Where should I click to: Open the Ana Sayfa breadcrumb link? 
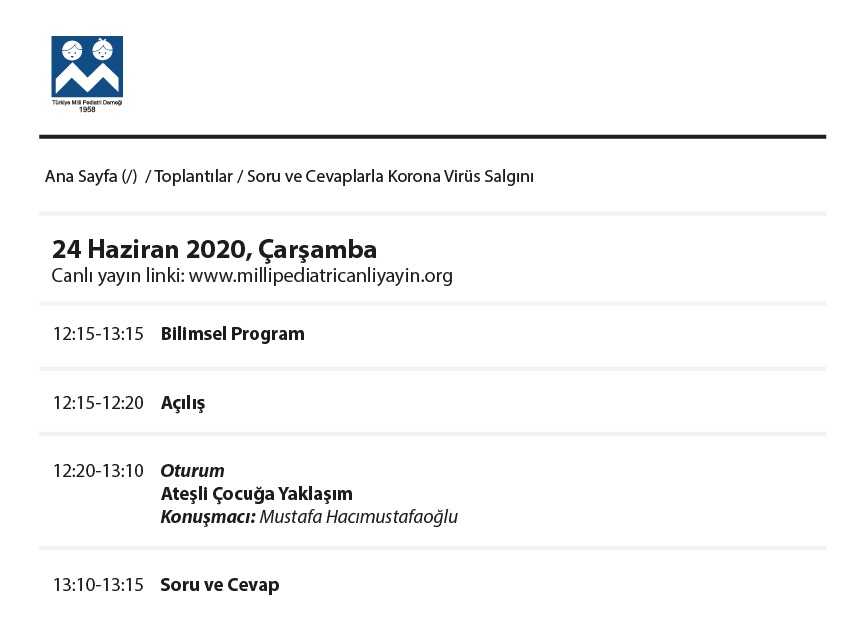[x=81, y=176]
